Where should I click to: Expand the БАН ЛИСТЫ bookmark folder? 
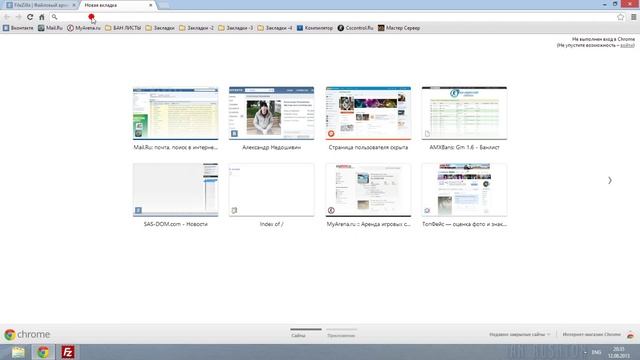(x=123, y=28)
